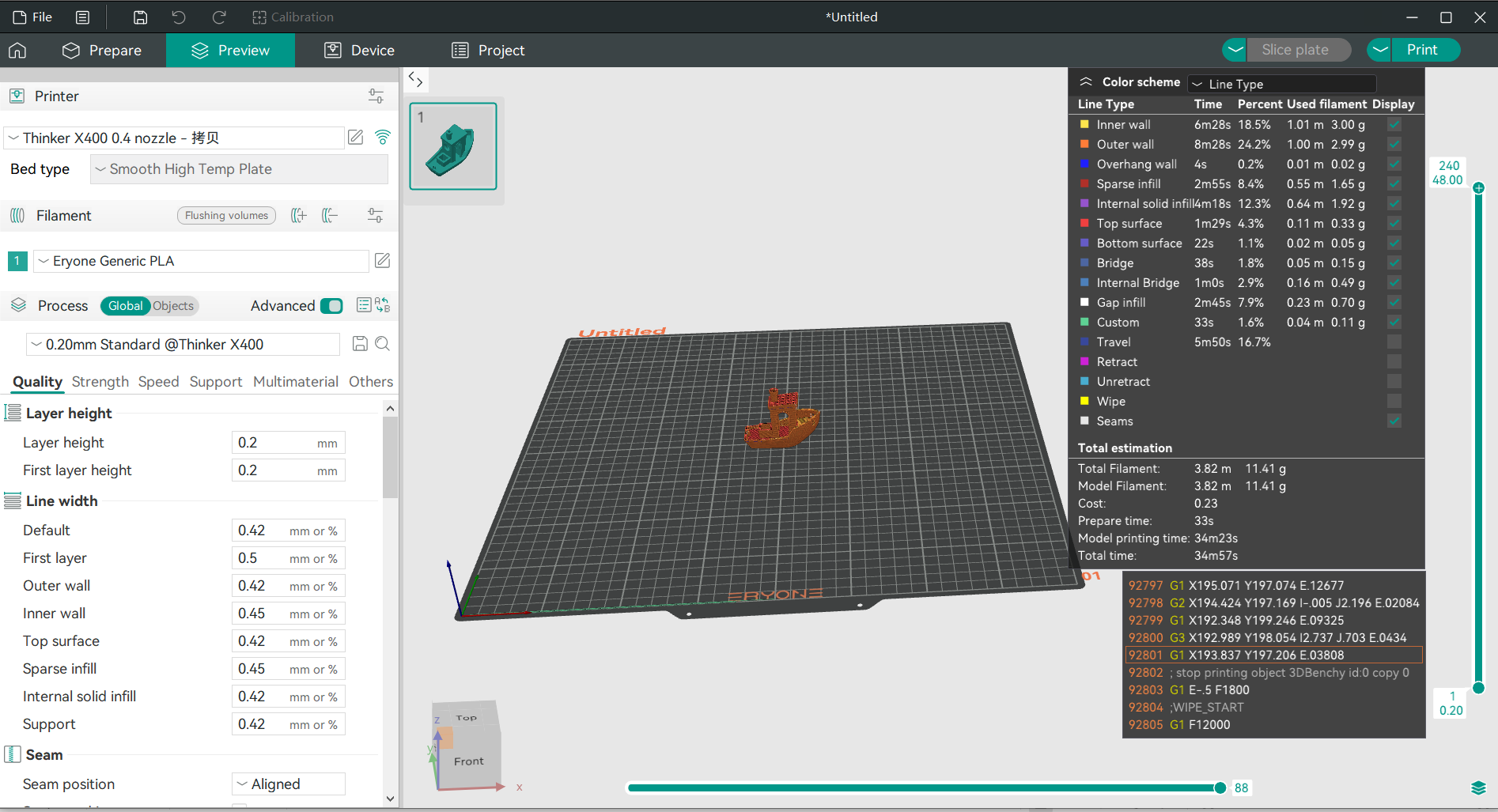Open the Multimaterial settings tab
The image size is (1498, 812).
[x=296, y=382]
